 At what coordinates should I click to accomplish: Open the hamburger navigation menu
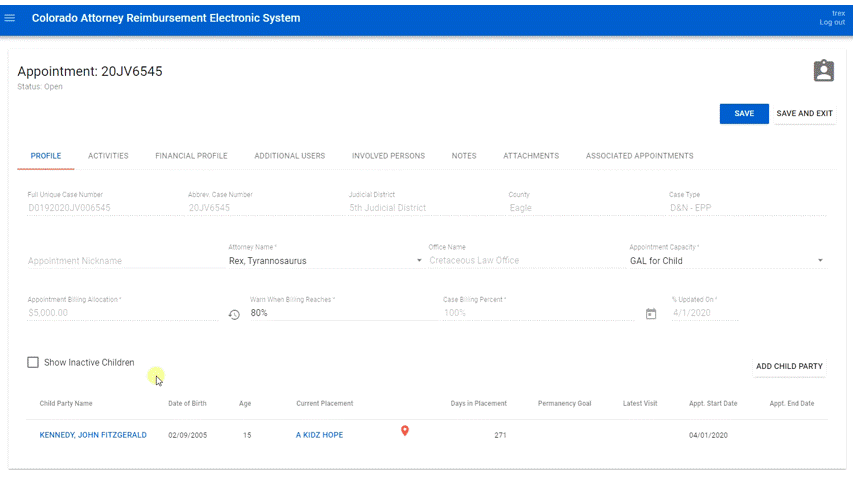point(10,18)
